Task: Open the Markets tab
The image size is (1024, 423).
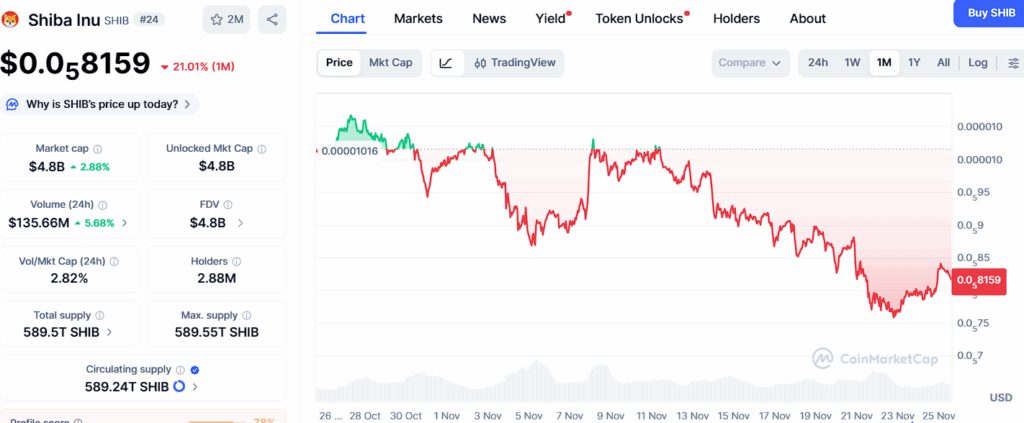Action: click(418, 18)
